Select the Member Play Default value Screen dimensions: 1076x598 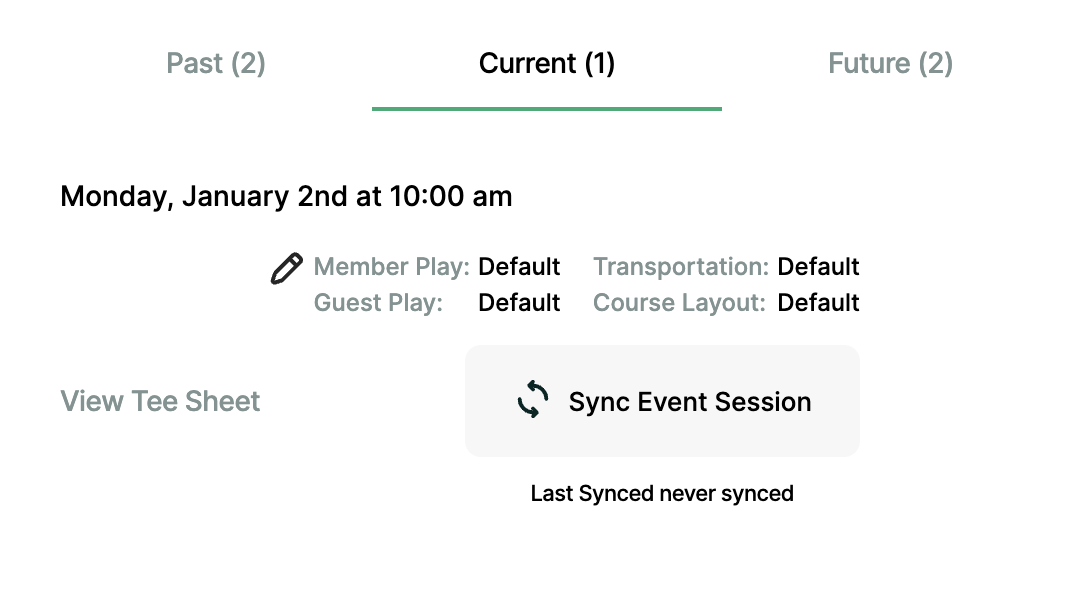[519, 266]
